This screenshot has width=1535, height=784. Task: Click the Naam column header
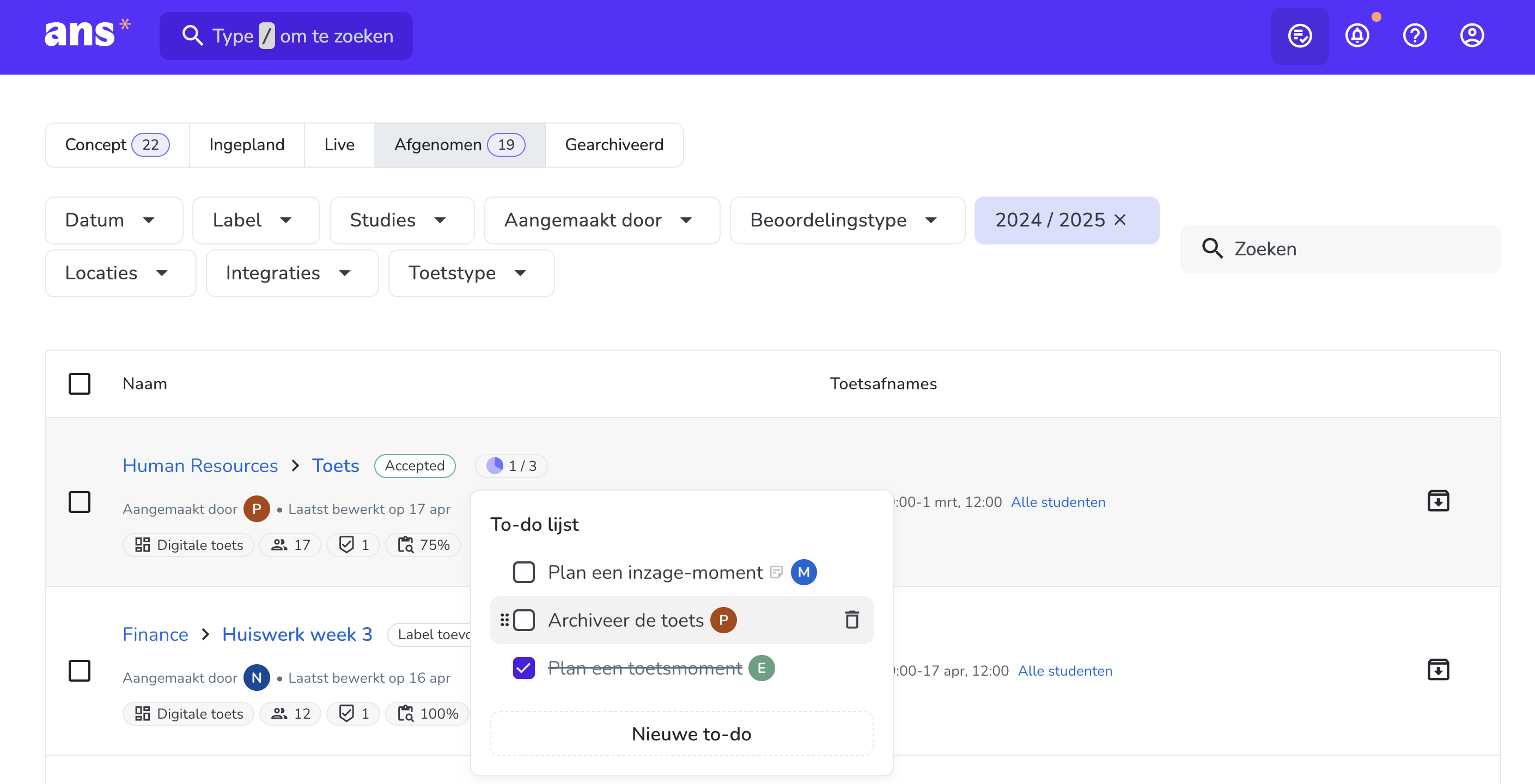145,384
